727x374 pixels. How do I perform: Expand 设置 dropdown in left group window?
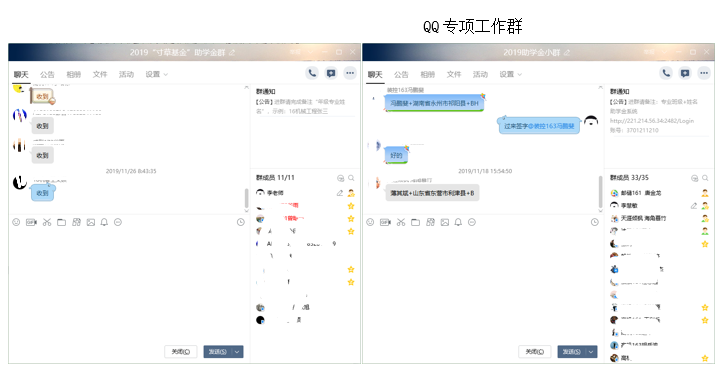click(x=157, y=74)
